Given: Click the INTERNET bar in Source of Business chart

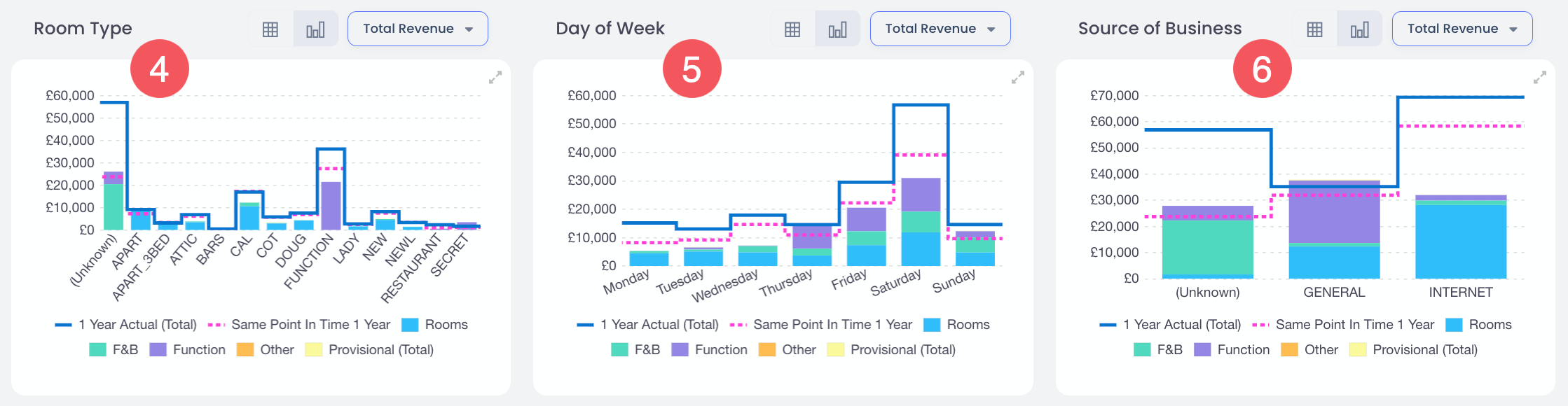Looking at the screenshot, I should [x=1460, y=238].
